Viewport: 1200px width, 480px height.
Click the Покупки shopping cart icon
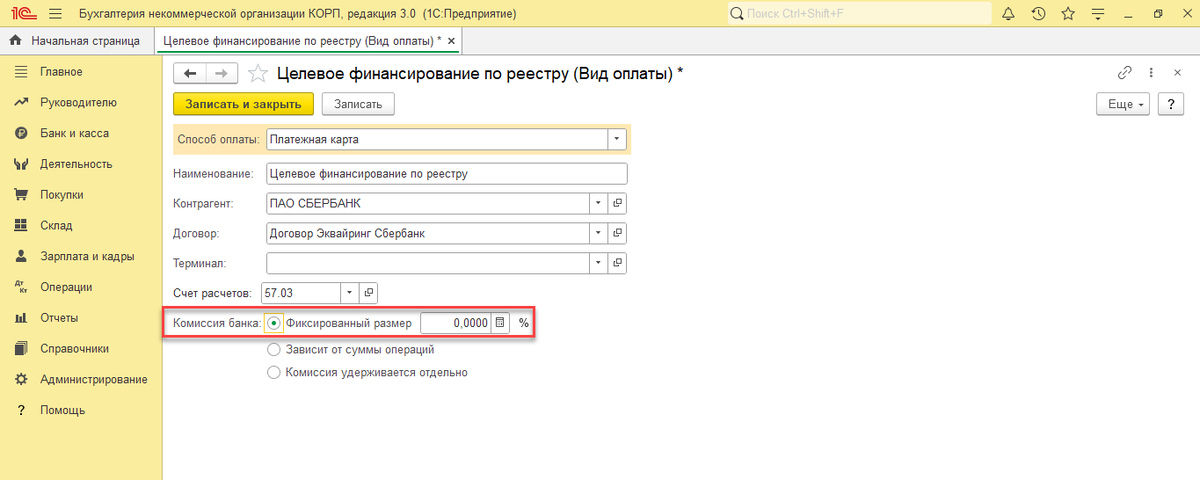20,195
